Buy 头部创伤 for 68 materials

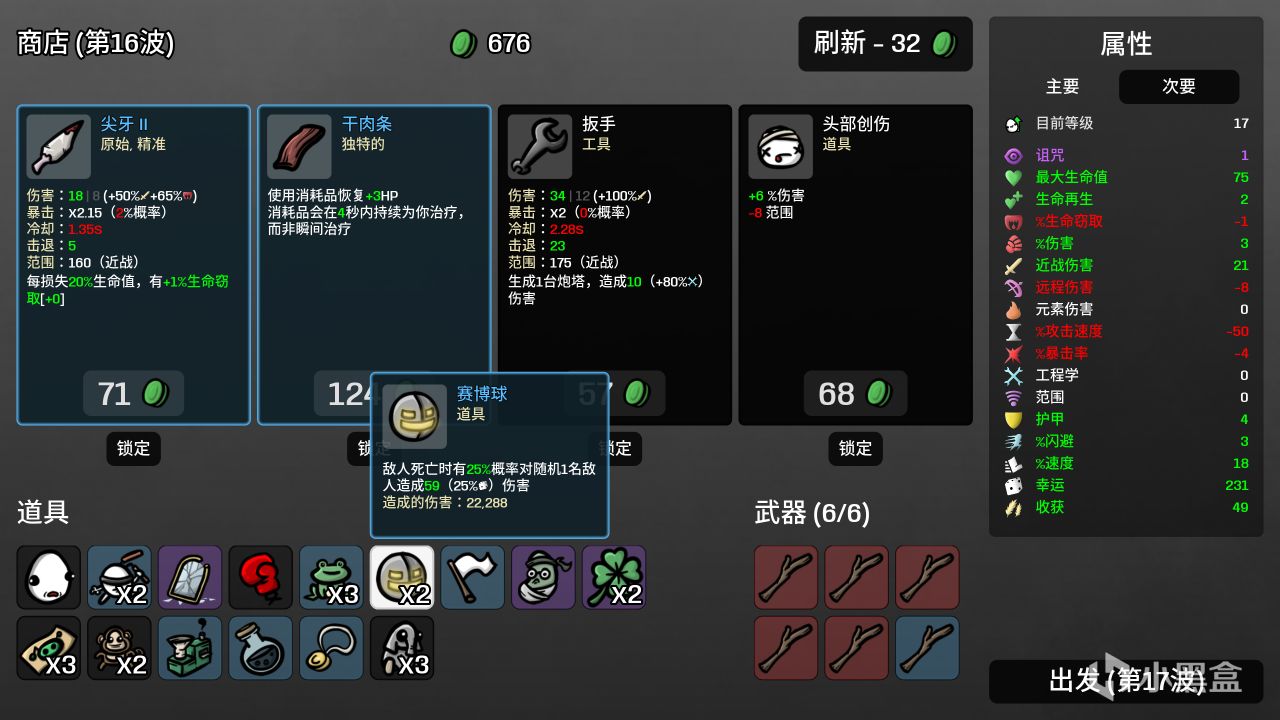coord(855,394)
